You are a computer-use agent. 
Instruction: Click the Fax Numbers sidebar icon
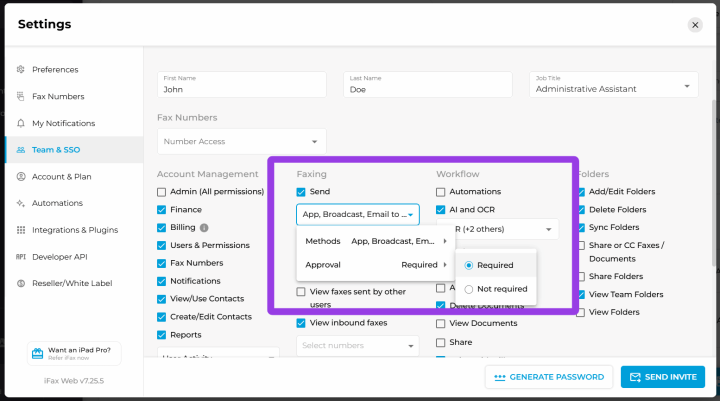[21, 97]
